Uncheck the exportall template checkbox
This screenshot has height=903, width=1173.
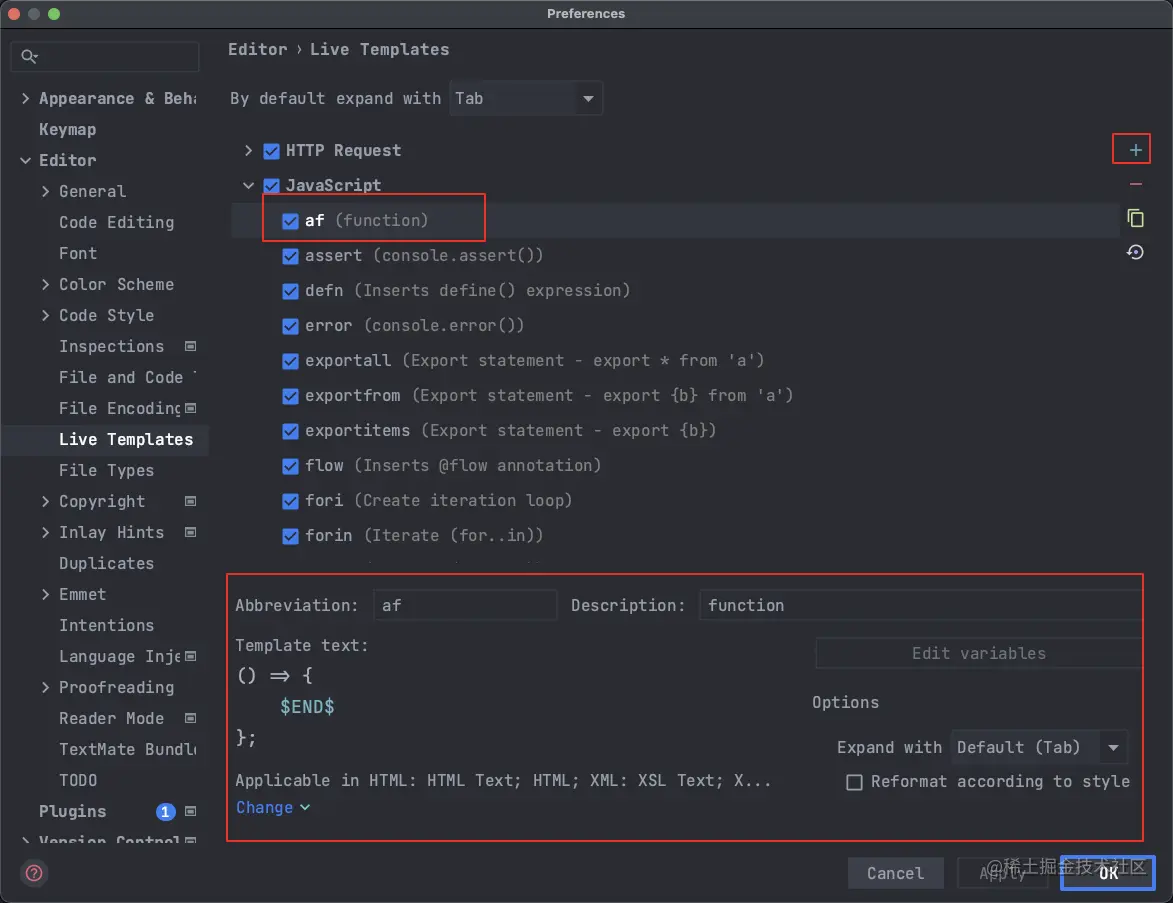(x=290, y=361)
